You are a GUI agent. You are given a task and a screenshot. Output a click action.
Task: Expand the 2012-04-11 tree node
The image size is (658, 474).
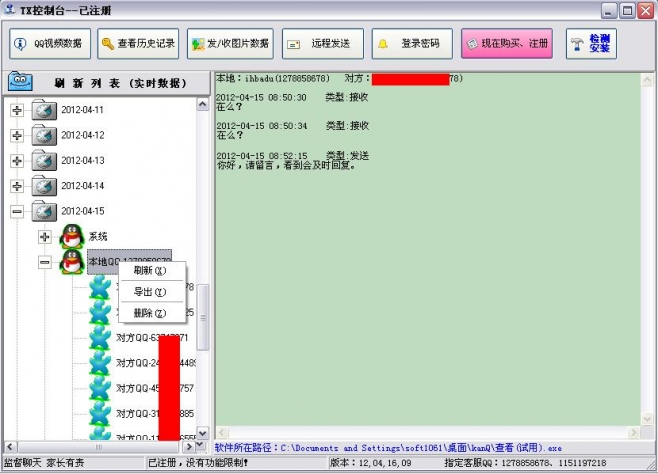point(17,110)
